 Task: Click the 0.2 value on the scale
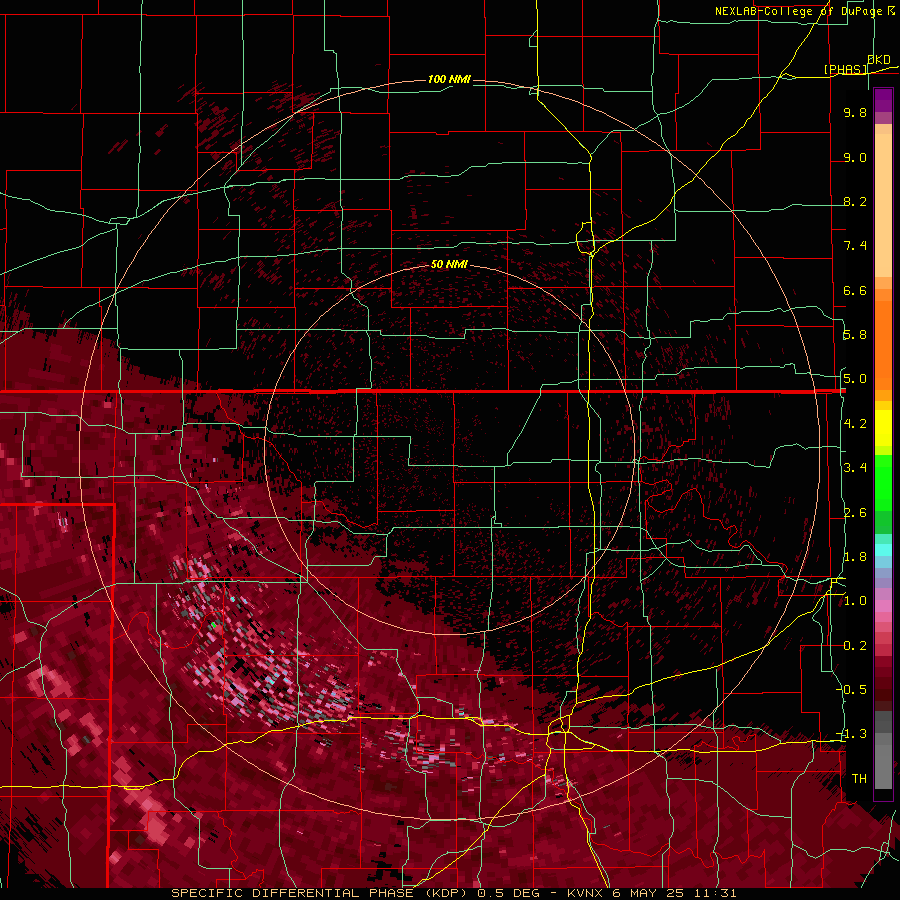pyautogui.click(x=855, y=646)
